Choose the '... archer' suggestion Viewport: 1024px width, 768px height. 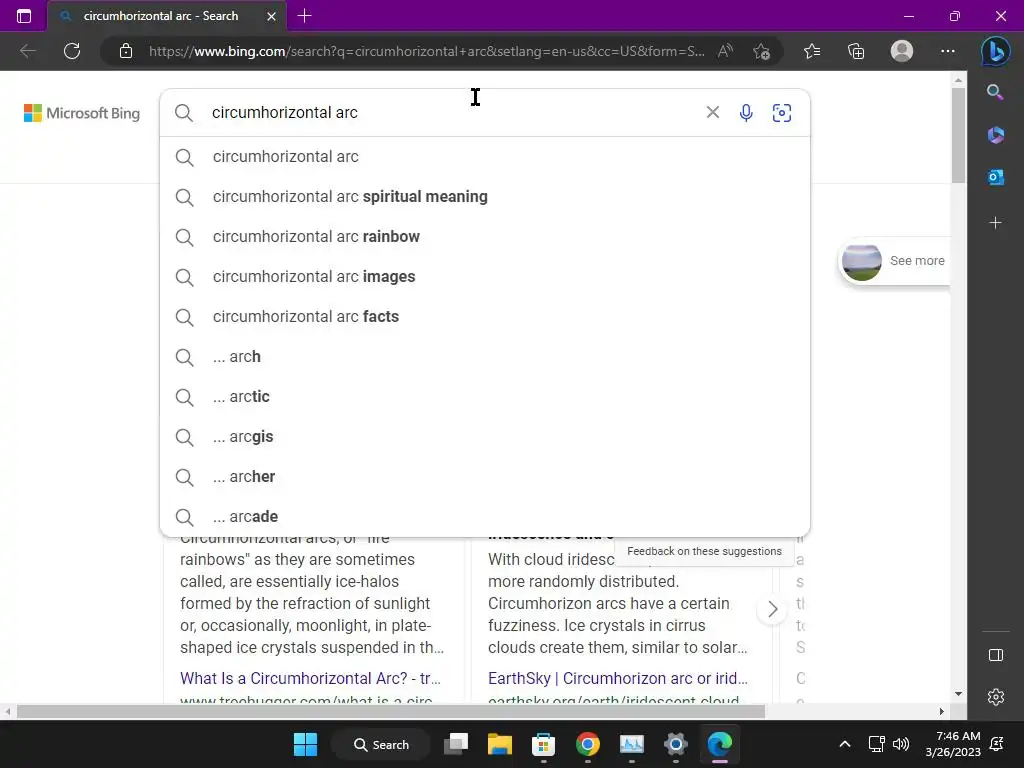click(x=485, y=476)
